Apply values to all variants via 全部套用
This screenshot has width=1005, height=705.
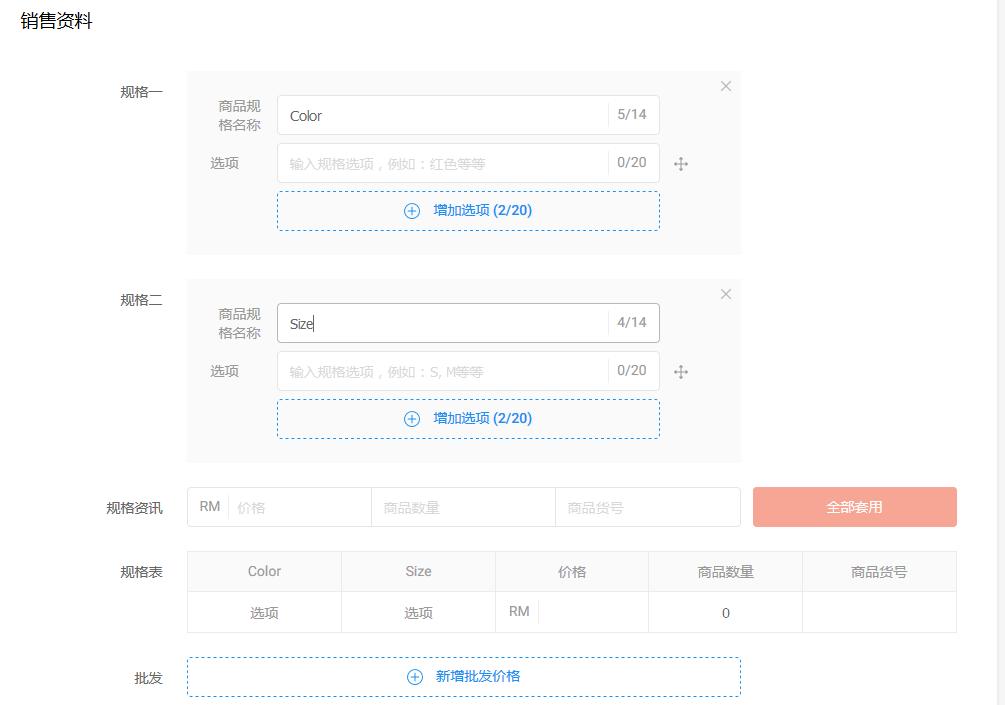point(855,507)
